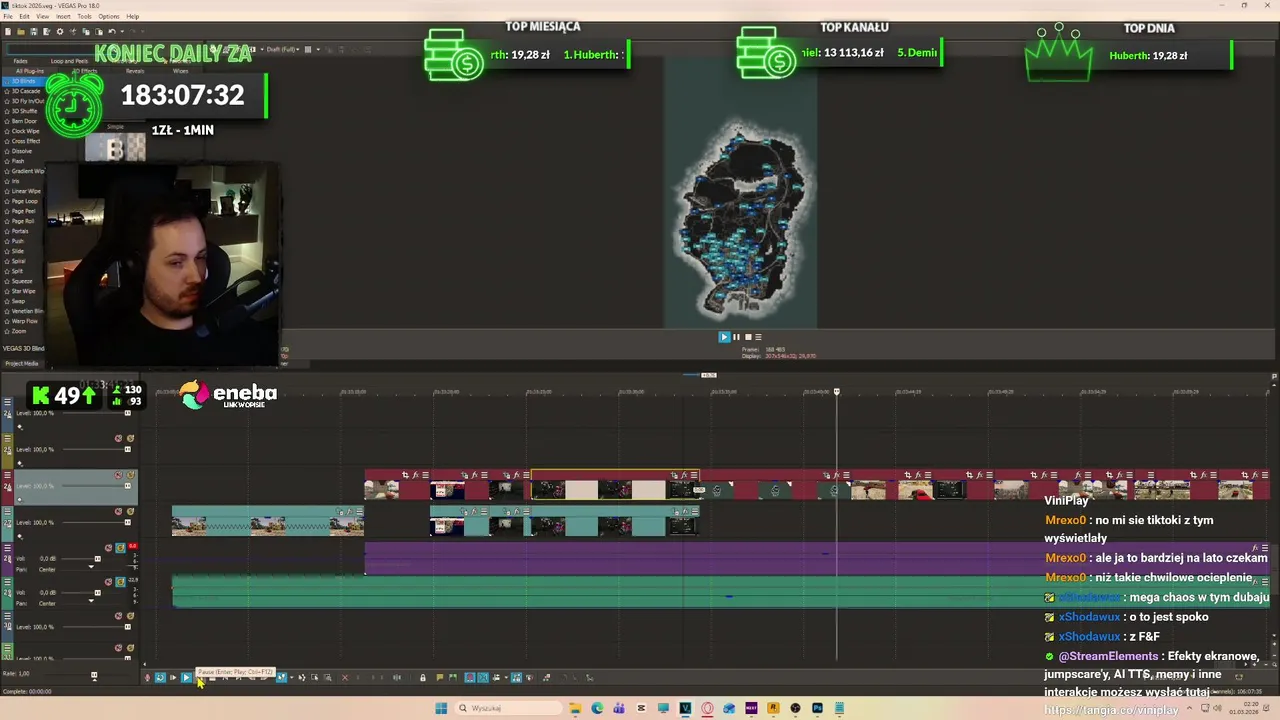This screenshot has height=720, width=1280.
Task: Start playback in the video preview
Action: point(724,337)
